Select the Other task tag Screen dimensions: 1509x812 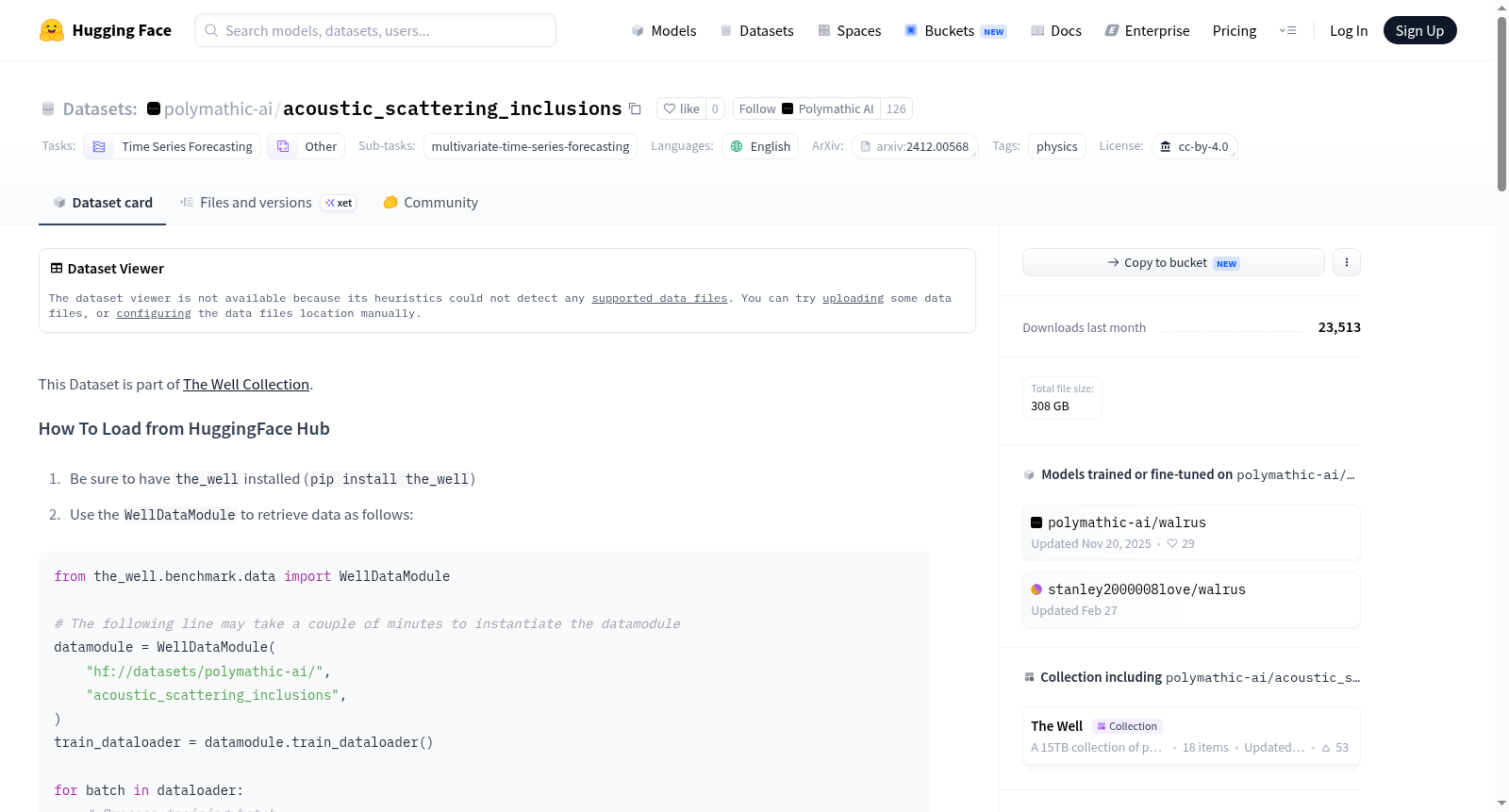coord(306,146)
